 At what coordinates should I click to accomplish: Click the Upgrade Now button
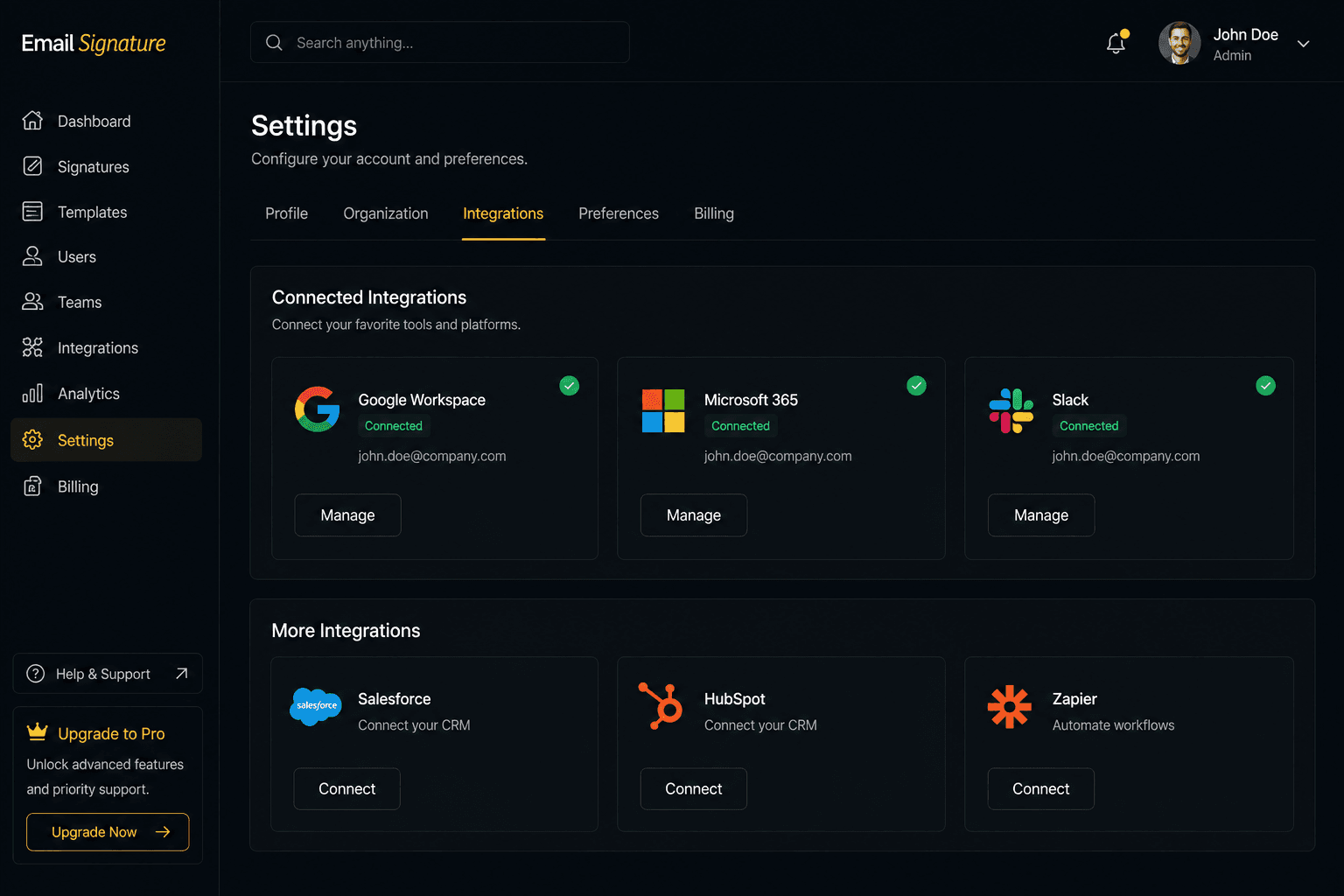(108, 832)
